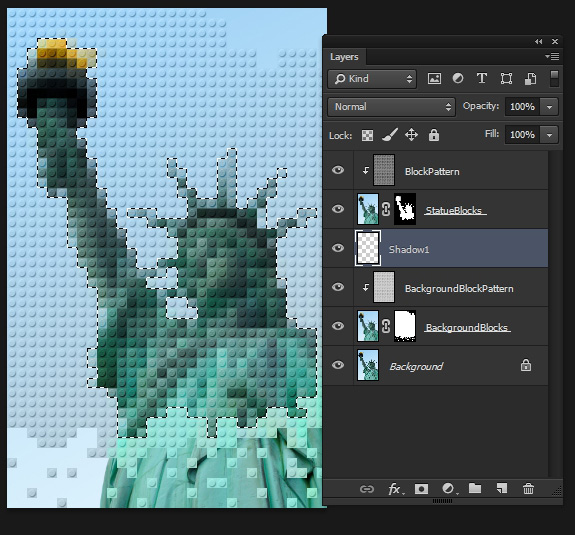Open the Normal blend mode dropdown
The width and height of the screenshot is (575, 535).
coord(391,107)
